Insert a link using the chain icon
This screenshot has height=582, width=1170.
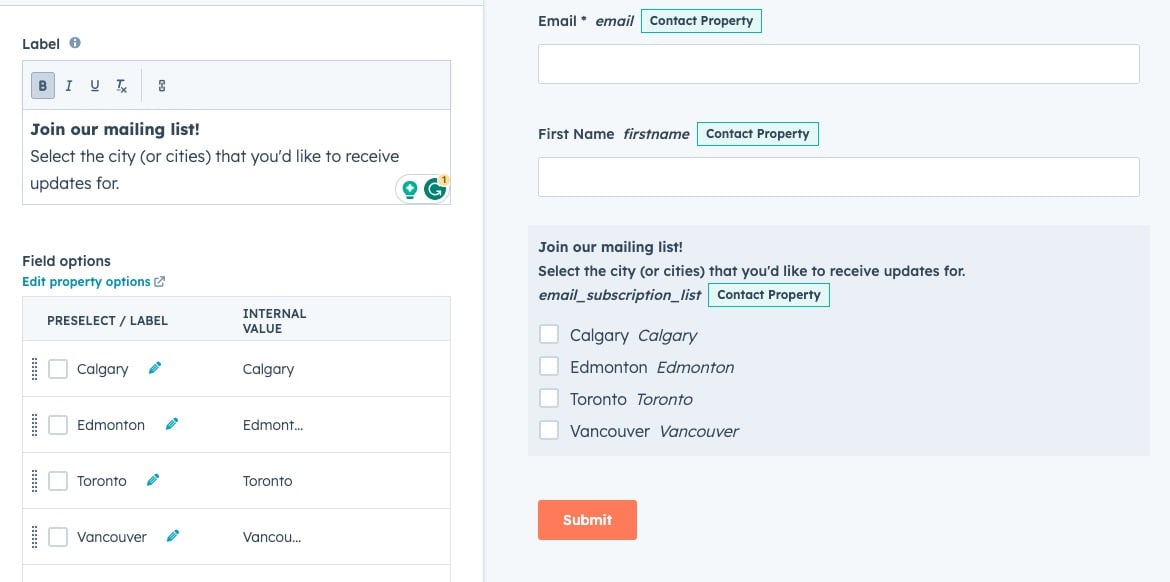click(161, 85)
